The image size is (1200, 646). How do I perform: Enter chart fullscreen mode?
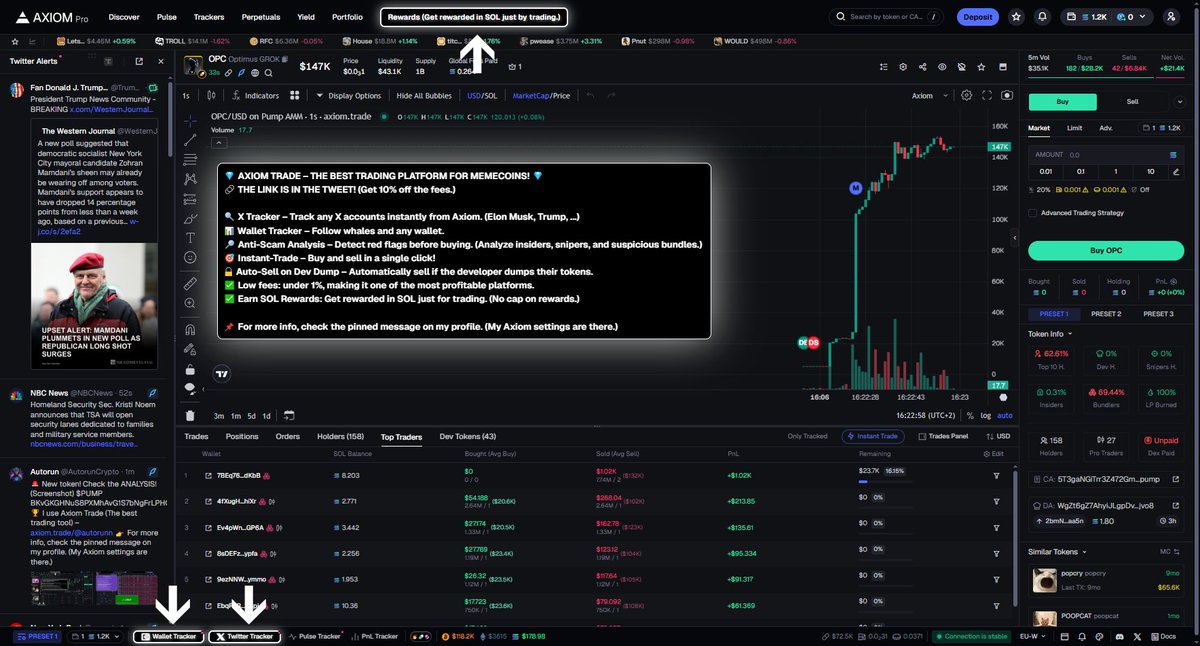tap(988, 96)
